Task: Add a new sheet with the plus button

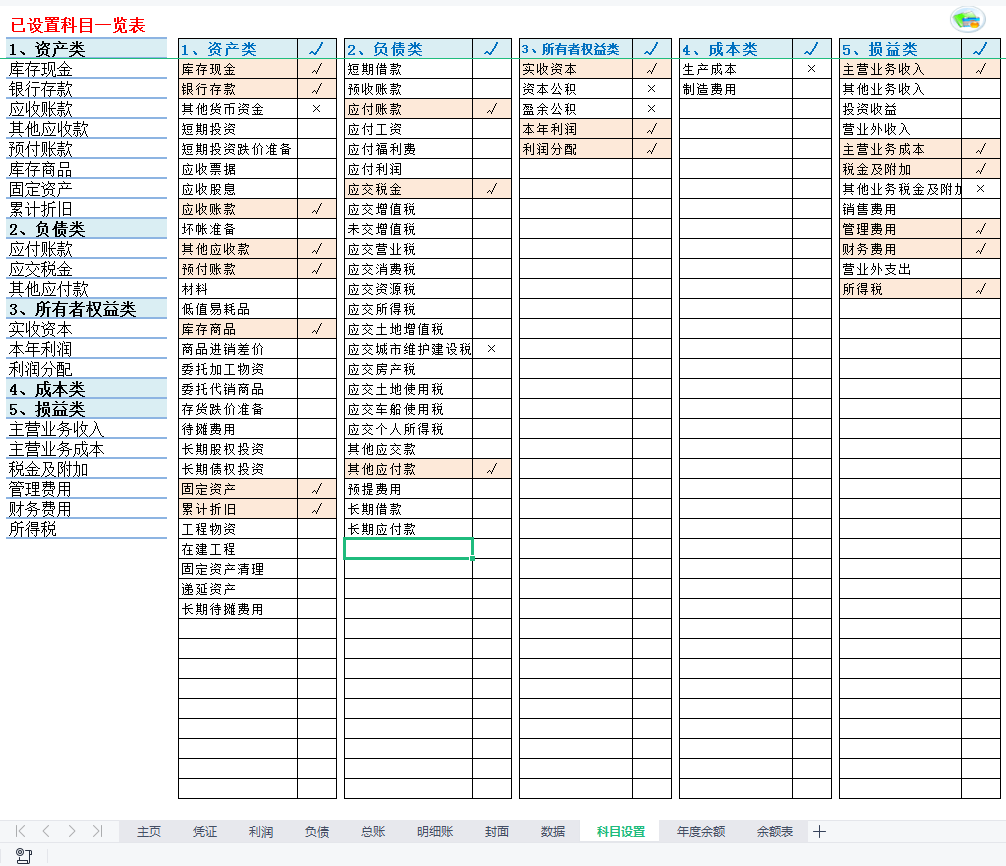Action: [819, 832]
